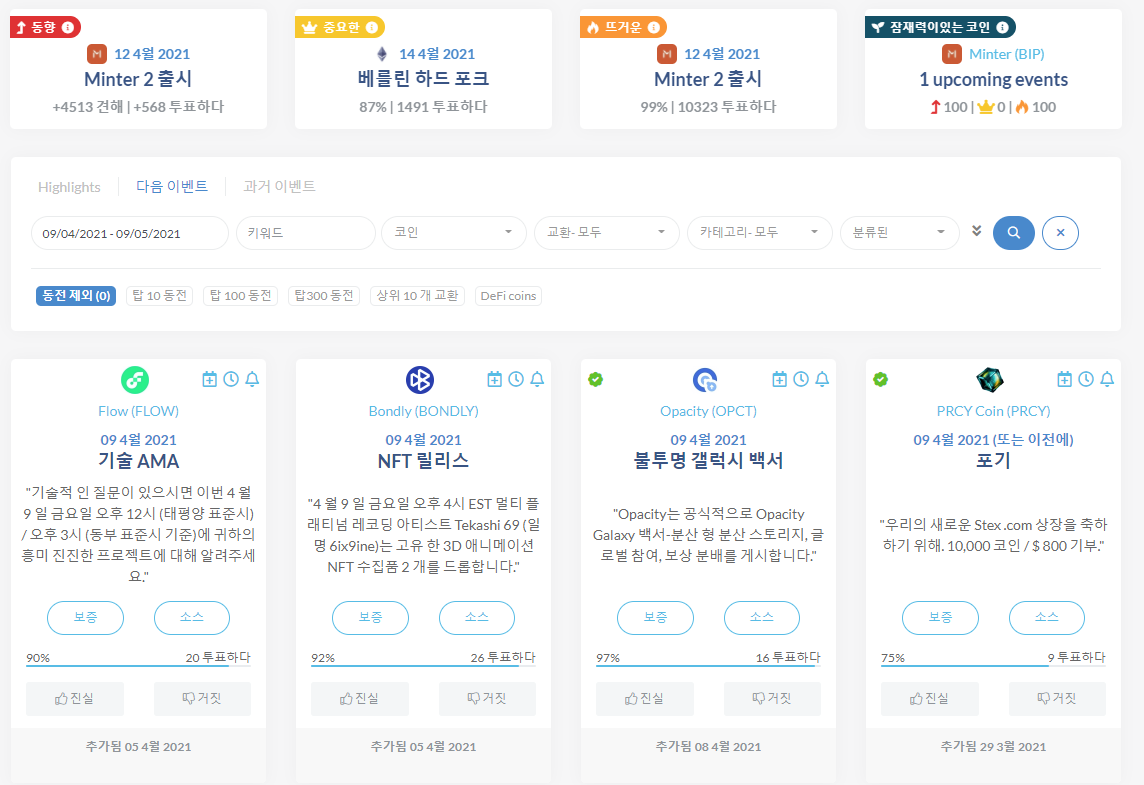Click bell alert icon on Bondly card
This screenshot has width=1144, height=785.
pos(537,379)
